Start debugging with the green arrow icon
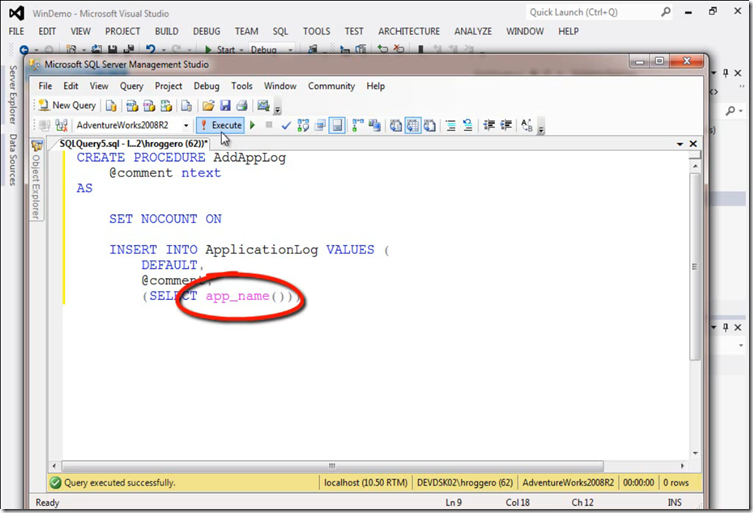This screenshot has width=753, height=513. 253,125
